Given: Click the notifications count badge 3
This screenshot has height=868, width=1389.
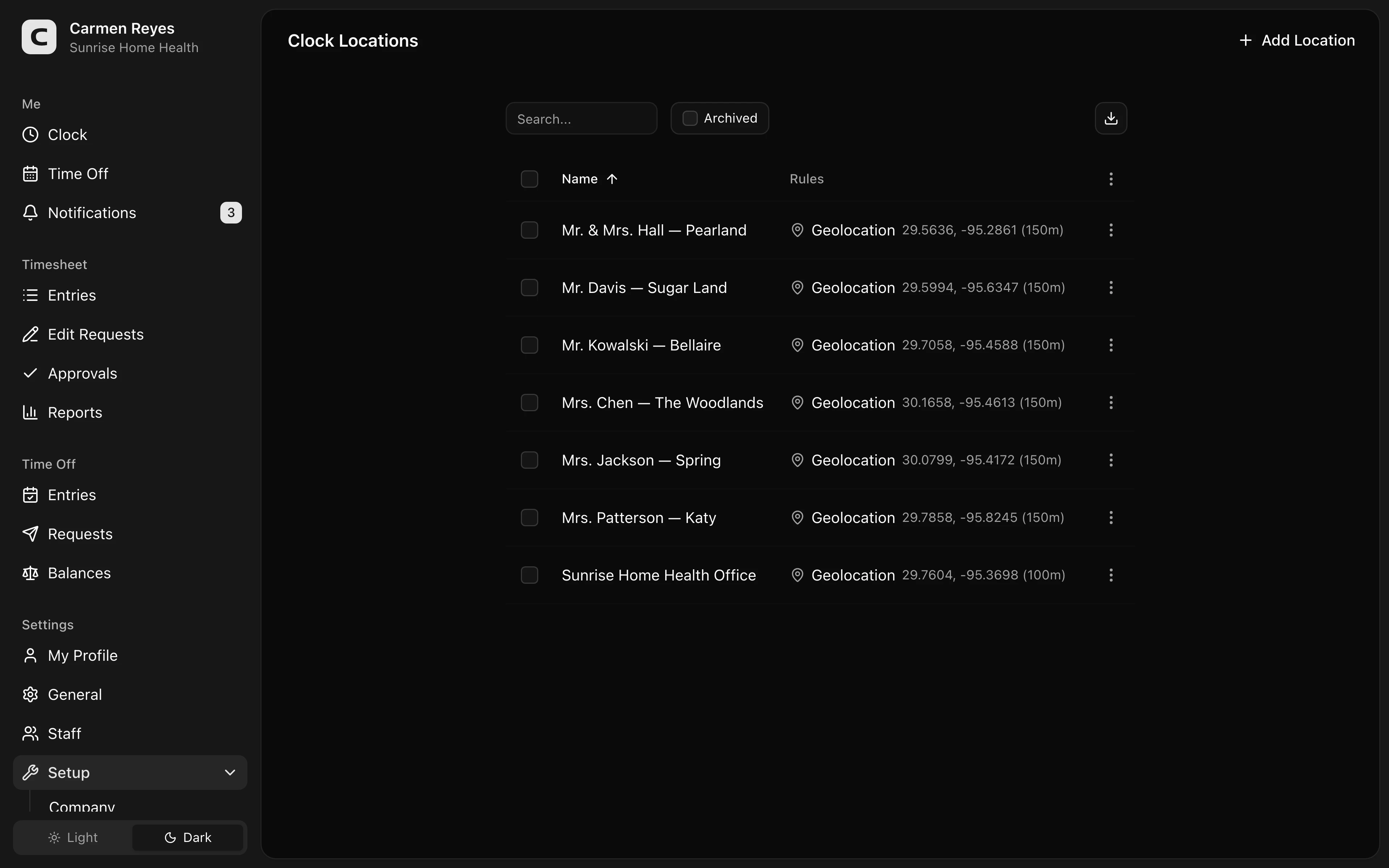Looking at the screenshot, I should (x=231, y=213).
